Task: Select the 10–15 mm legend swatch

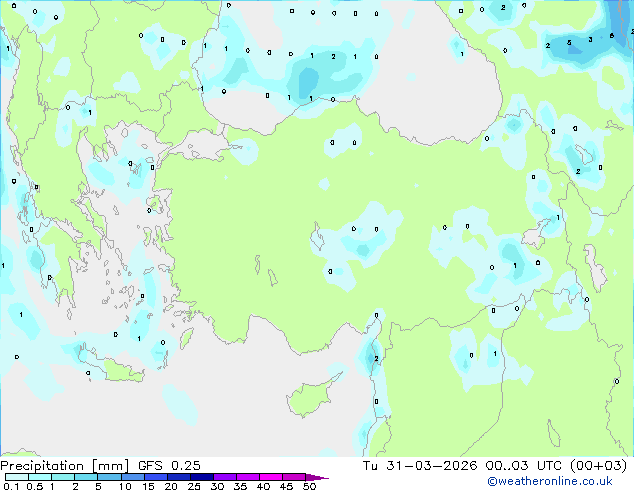Action: (x=133, y=477)
